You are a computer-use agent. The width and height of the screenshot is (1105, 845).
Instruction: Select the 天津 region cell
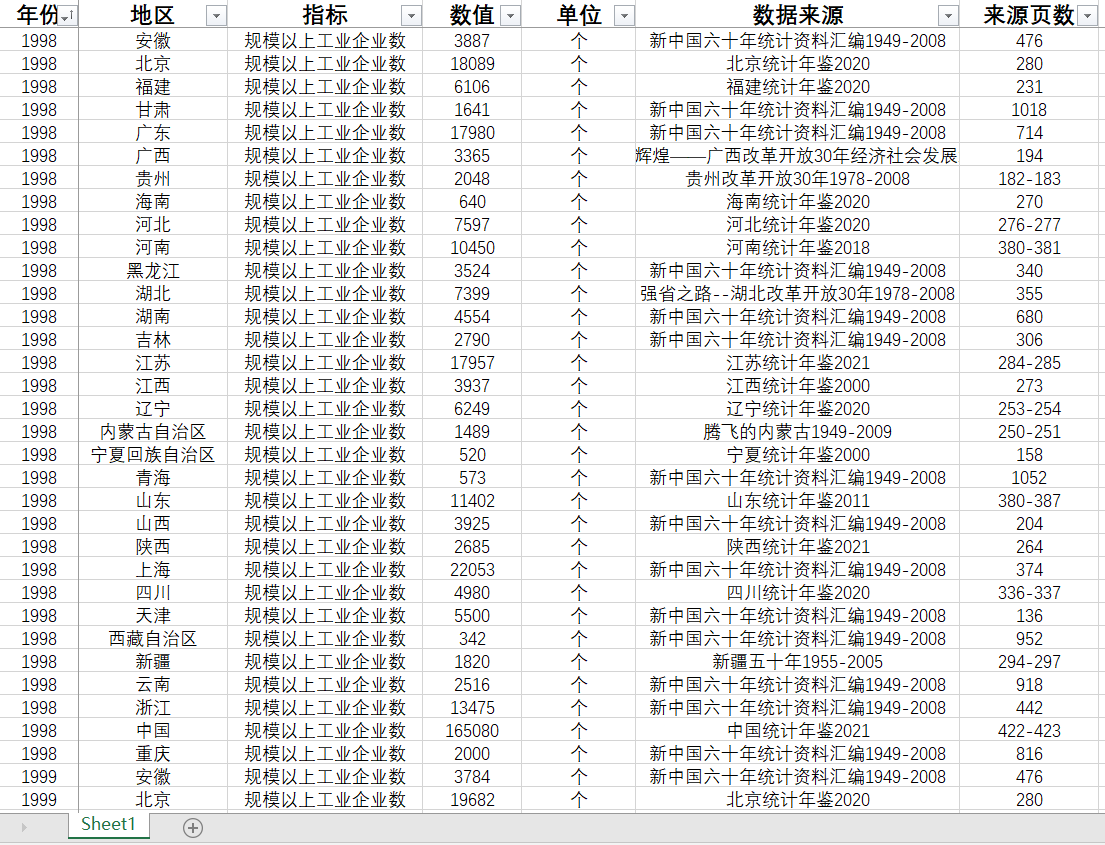point(153,615)
